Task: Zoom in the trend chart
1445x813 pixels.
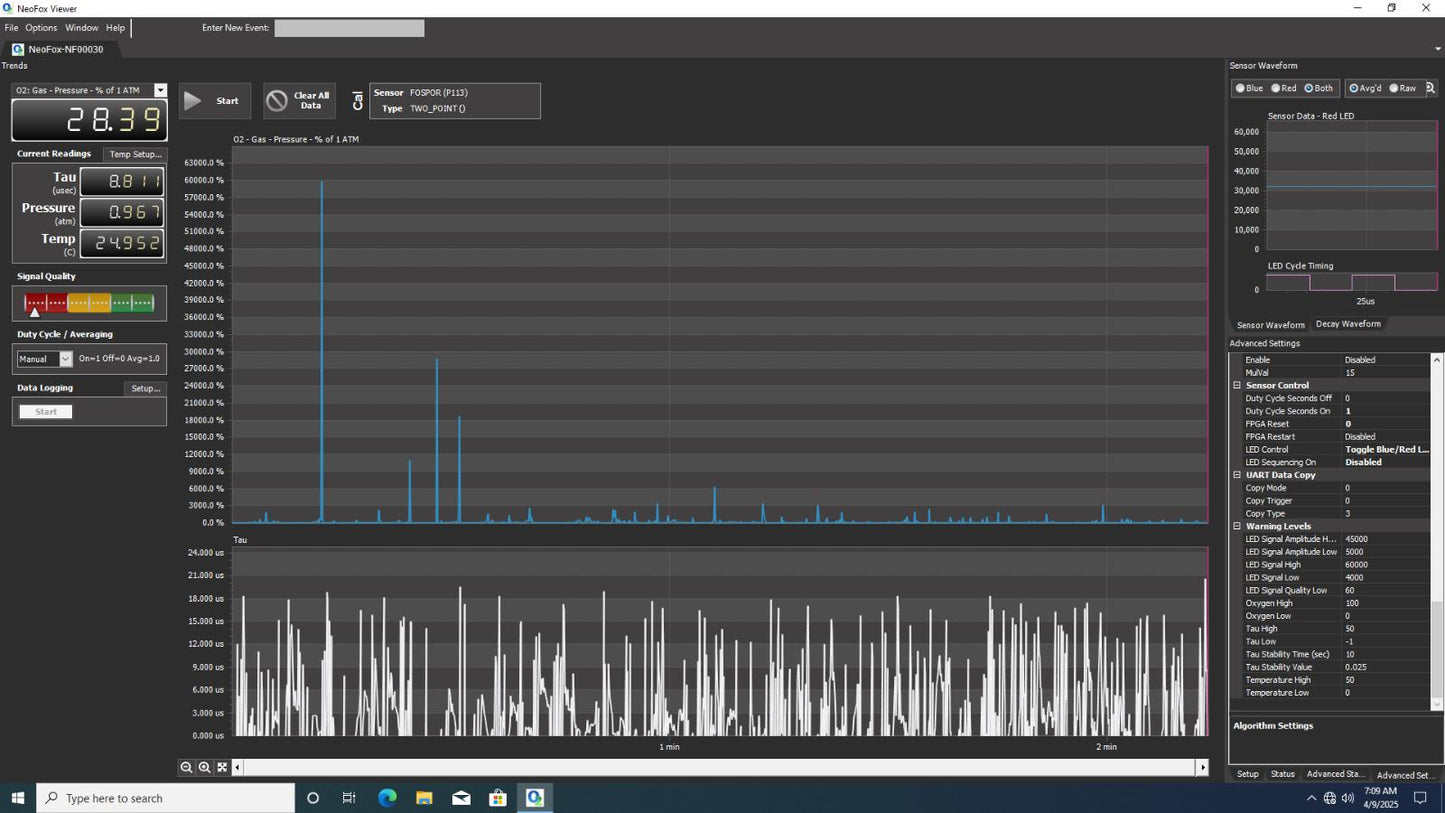Action: [204, 768]
